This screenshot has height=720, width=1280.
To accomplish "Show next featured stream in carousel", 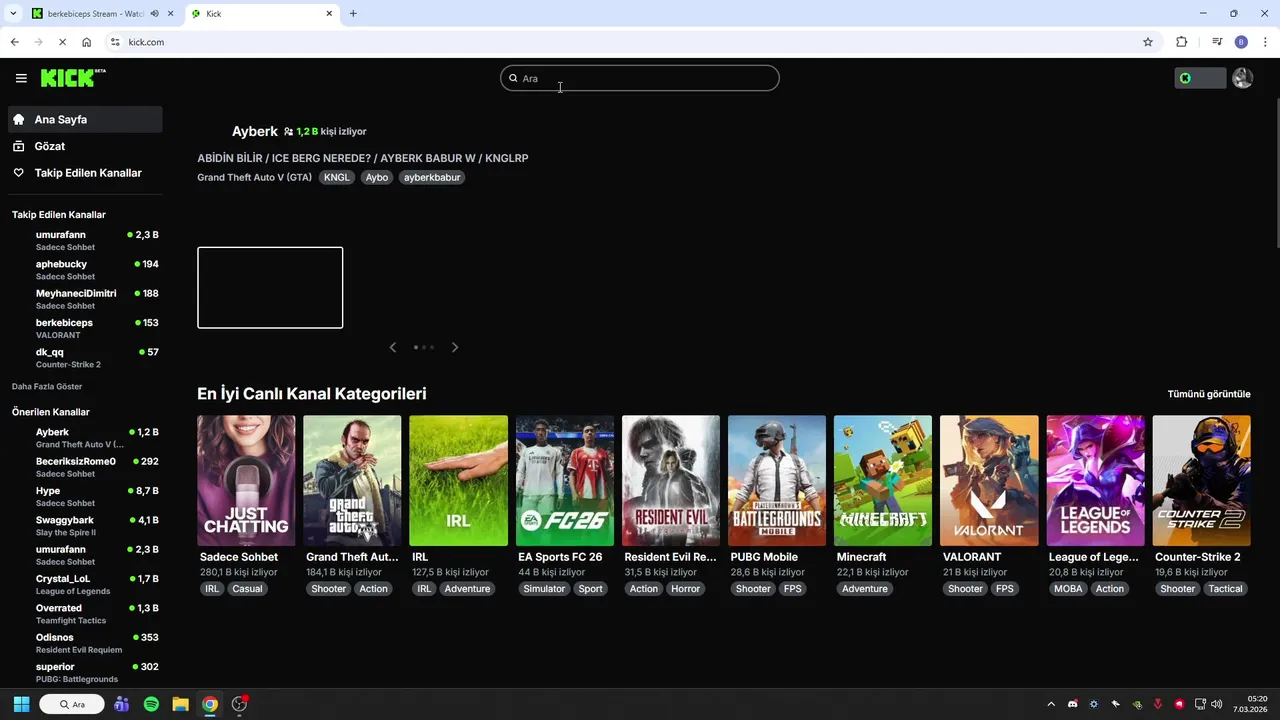I will [455, 347].
